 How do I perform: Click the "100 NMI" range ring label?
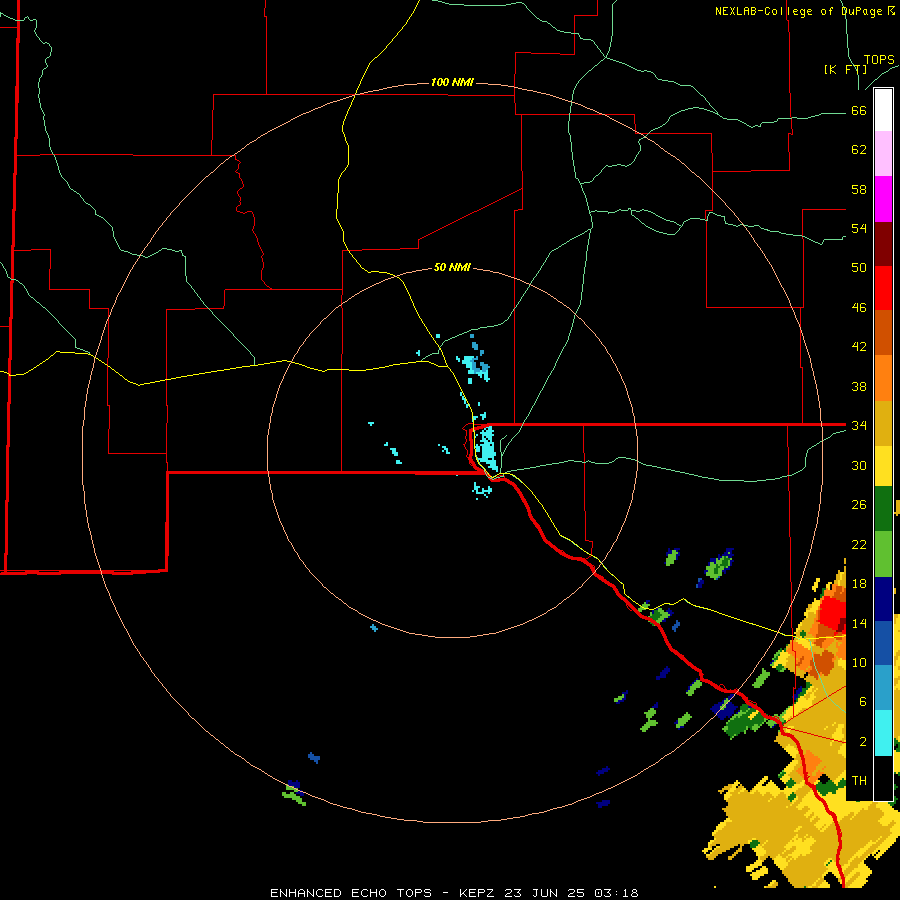(x=452, y=83)
